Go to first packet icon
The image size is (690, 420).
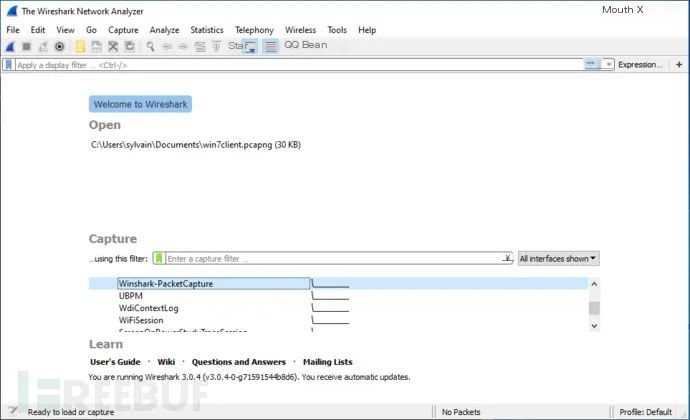click(217, 46)
